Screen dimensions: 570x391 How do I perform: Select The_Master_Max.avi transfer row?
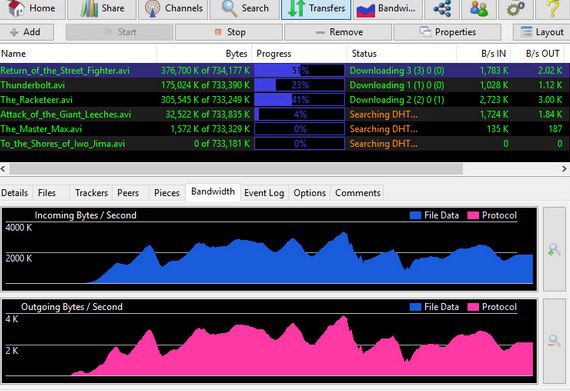(285, 129)
